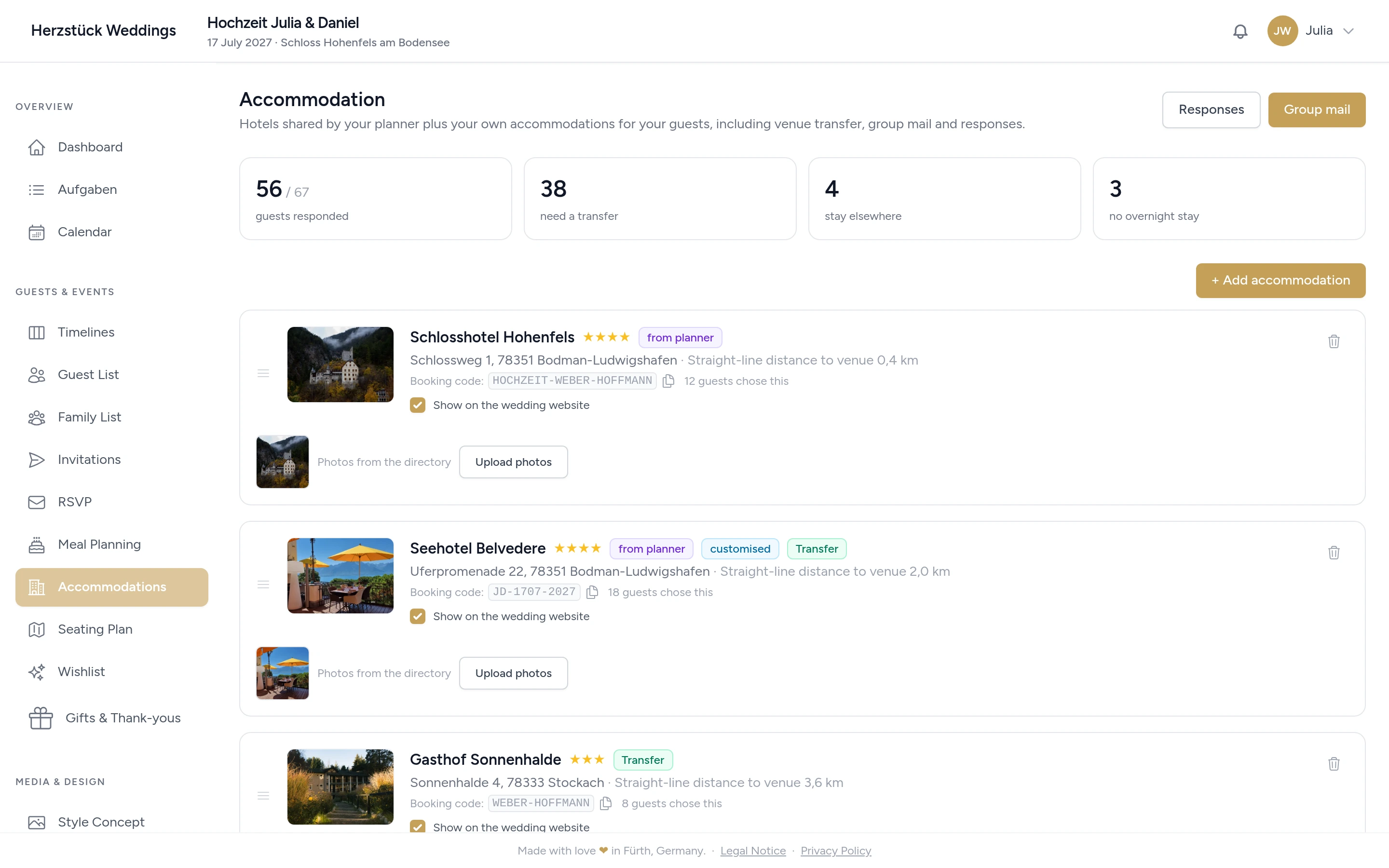1389x868 pixels.
Task: Delete Schlosshotel Hohenfels with trash icon
Action: [x=1334, y=341]
